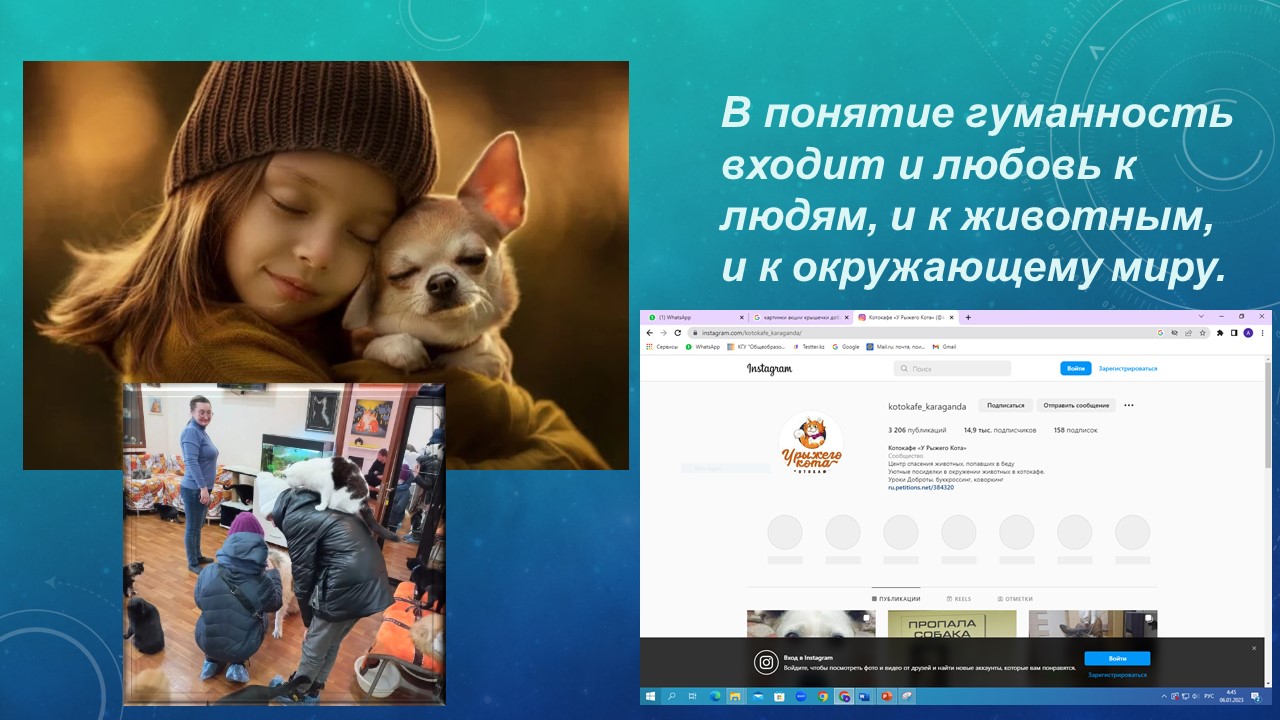This screenshot has height=720, width=1280.
Task: Select the REELS profile tab
Action: 958,599
